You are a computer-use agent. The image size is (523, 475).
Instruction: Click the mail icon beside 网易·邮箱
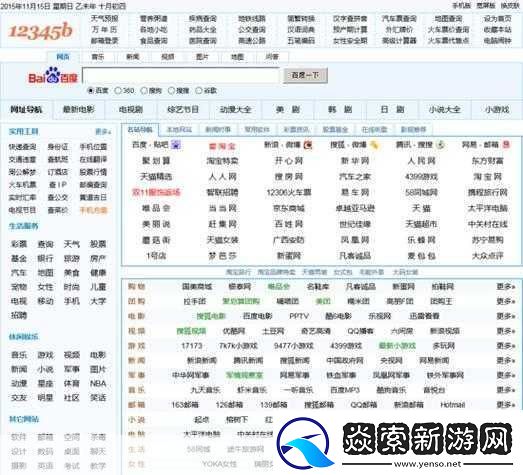click(506, 145)
